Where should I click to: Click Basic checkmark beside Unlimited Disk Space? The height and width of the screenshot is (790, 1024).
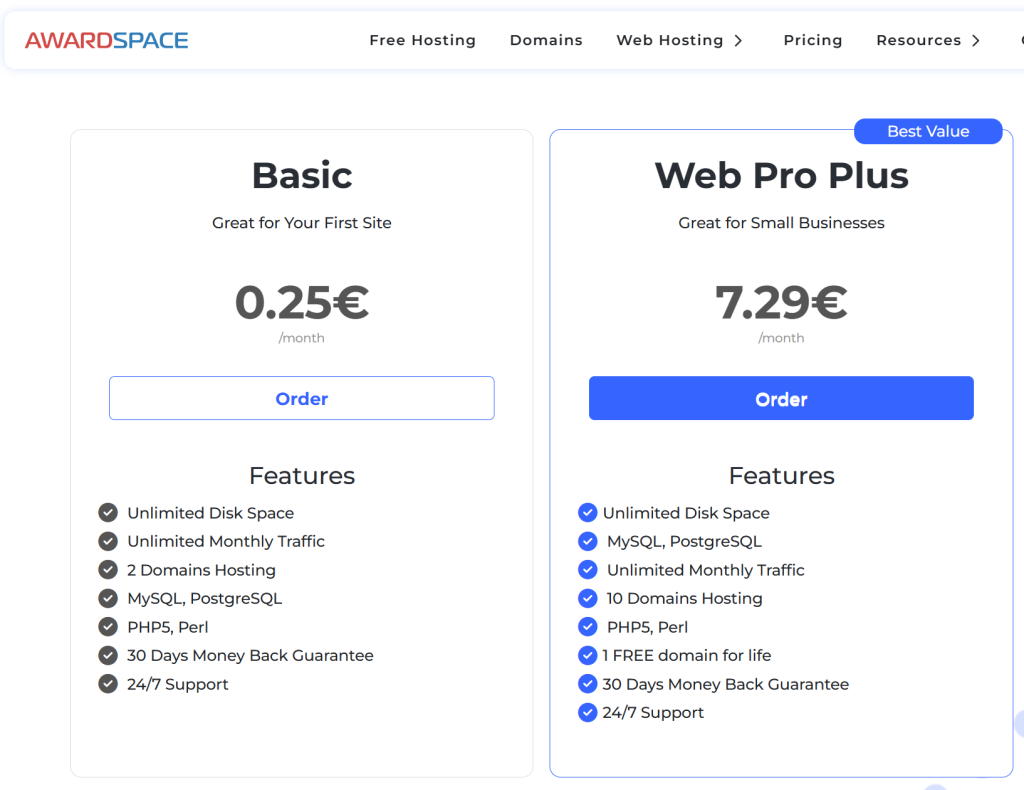[x=108, y=513]
